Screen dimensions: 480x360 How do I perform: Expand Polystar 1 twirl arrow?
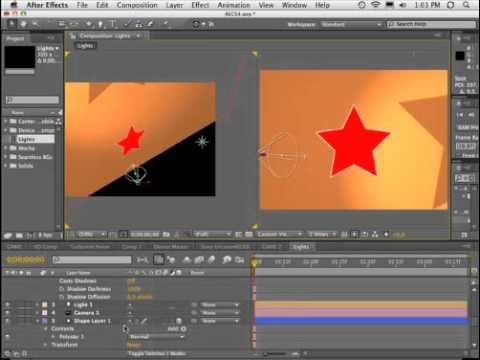click(53, 337)
